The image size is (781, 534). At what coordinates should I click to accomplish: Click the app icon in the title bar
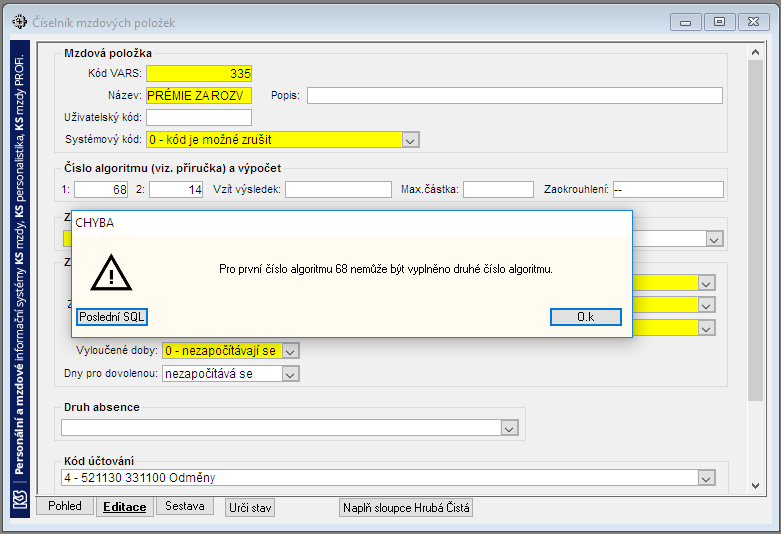pos(19,22)
